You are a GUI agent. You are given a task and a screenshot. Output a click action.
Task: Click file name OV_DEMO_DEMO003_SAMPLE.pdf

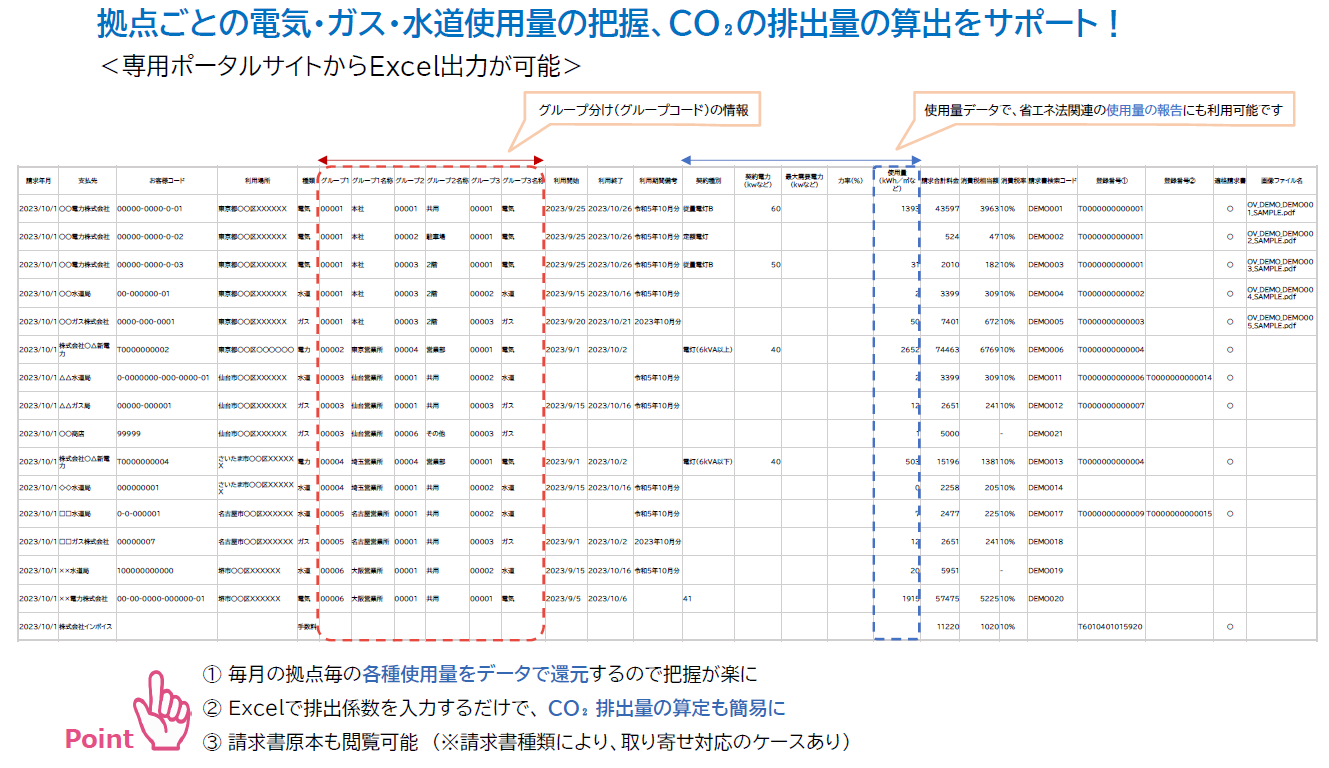point(1280,265)
